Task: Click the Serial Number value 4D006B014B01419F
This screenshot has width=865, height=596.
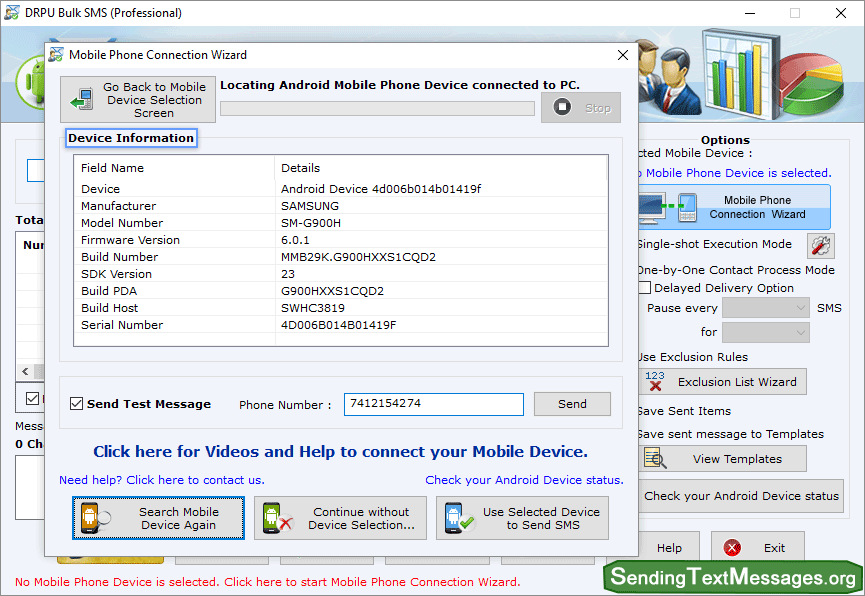Action: [339, 326]
